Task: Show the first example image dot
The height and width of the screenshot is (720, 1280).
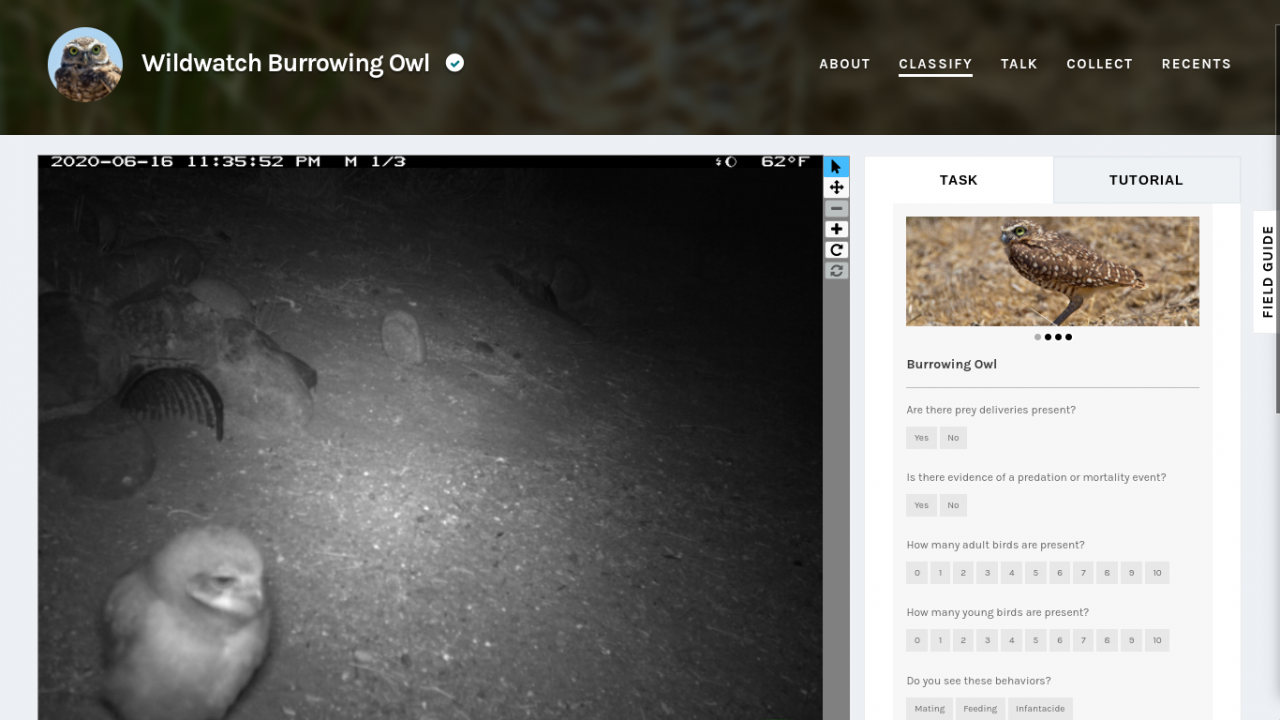Action: 1037,337
